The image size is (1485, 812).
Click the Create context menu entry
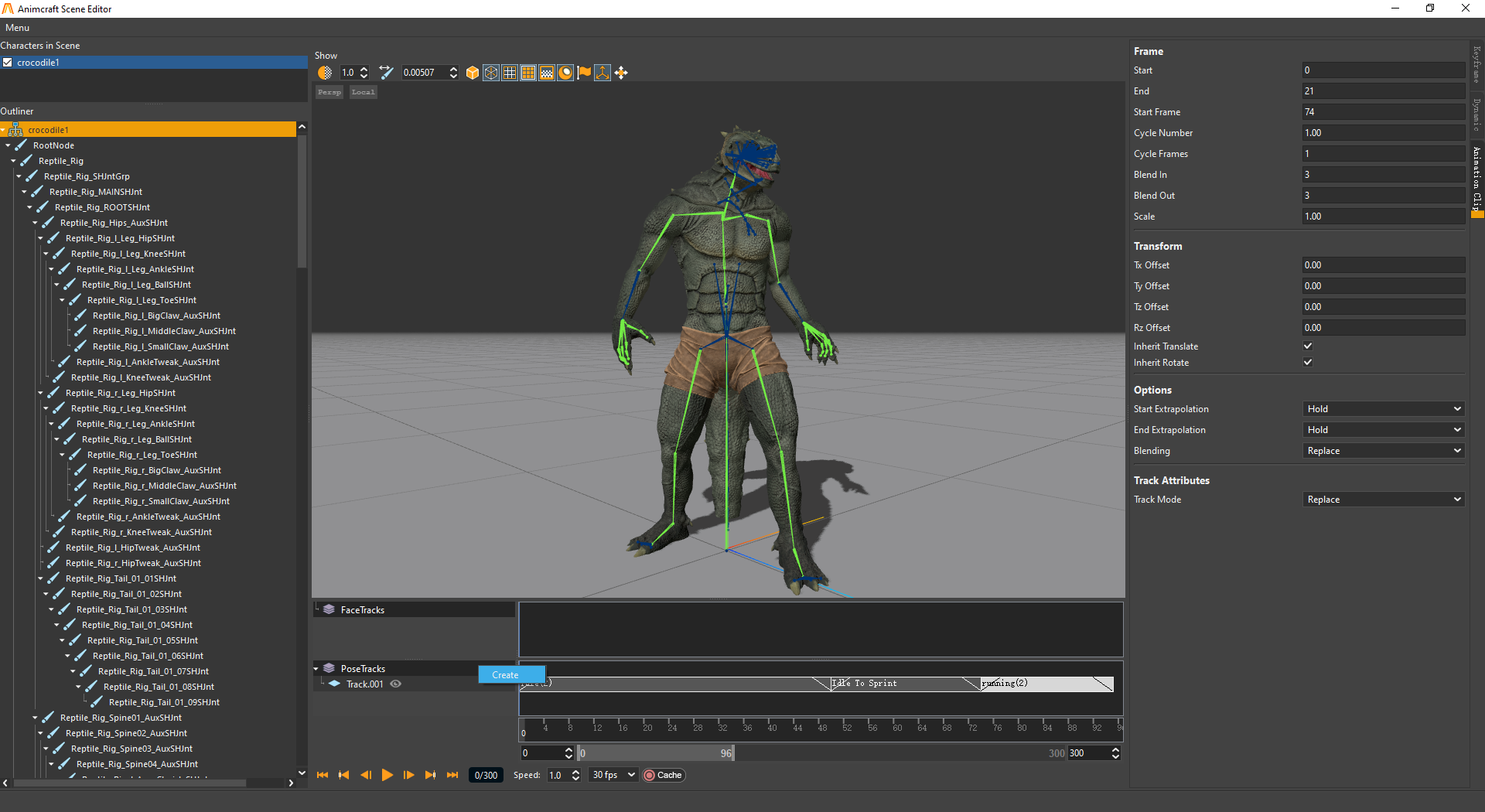[512, 675]
